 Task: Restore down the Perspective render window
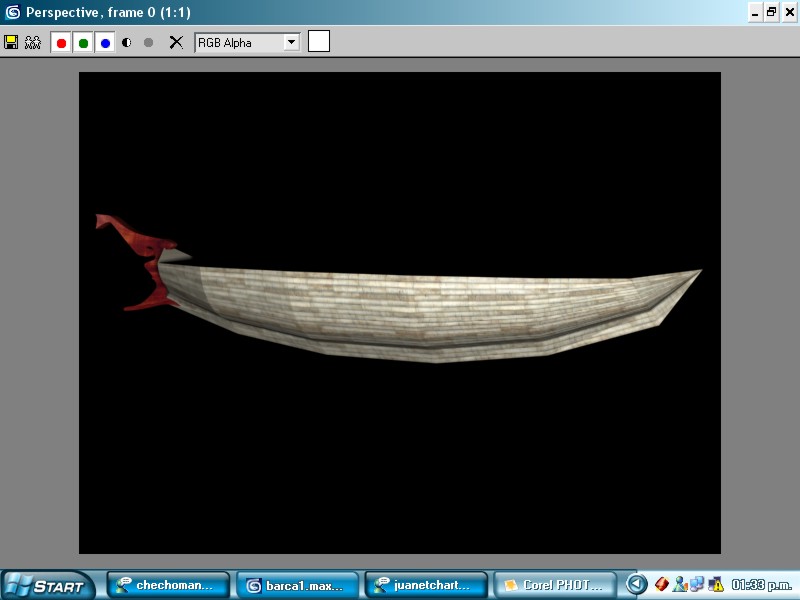[x=771, y=12]
